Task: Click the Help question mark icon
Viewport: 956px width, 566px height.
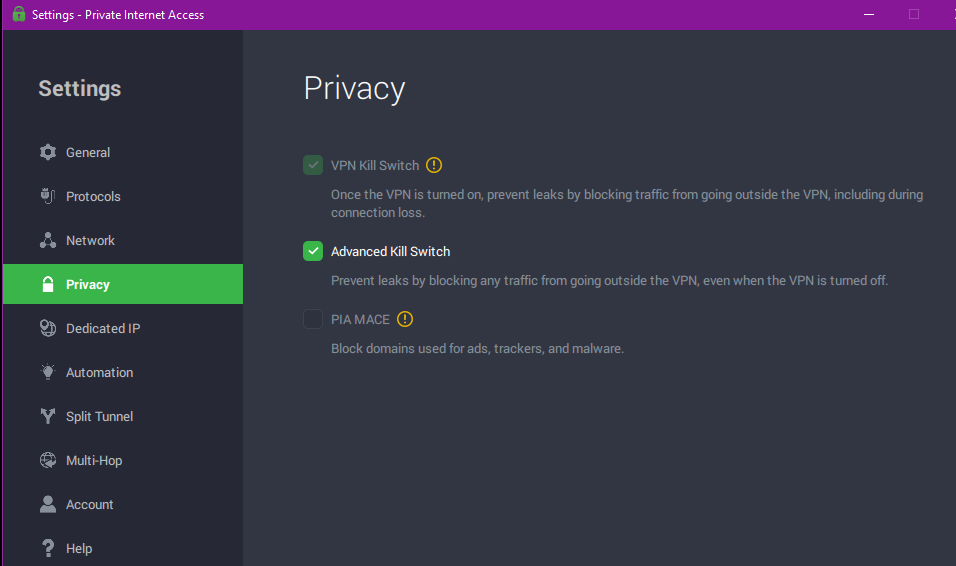Action: (x=48, y=548)
